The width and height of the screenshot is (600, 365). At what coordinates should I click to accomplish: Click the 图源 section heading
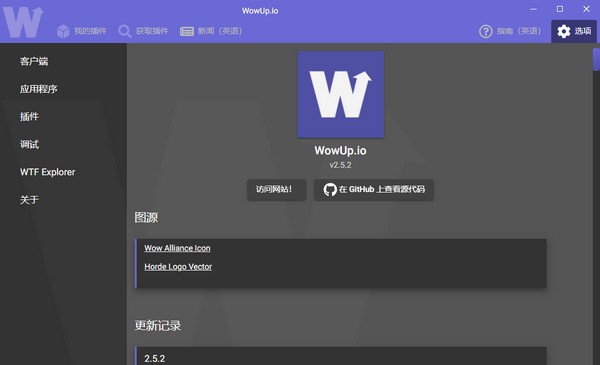coord(146,217)
